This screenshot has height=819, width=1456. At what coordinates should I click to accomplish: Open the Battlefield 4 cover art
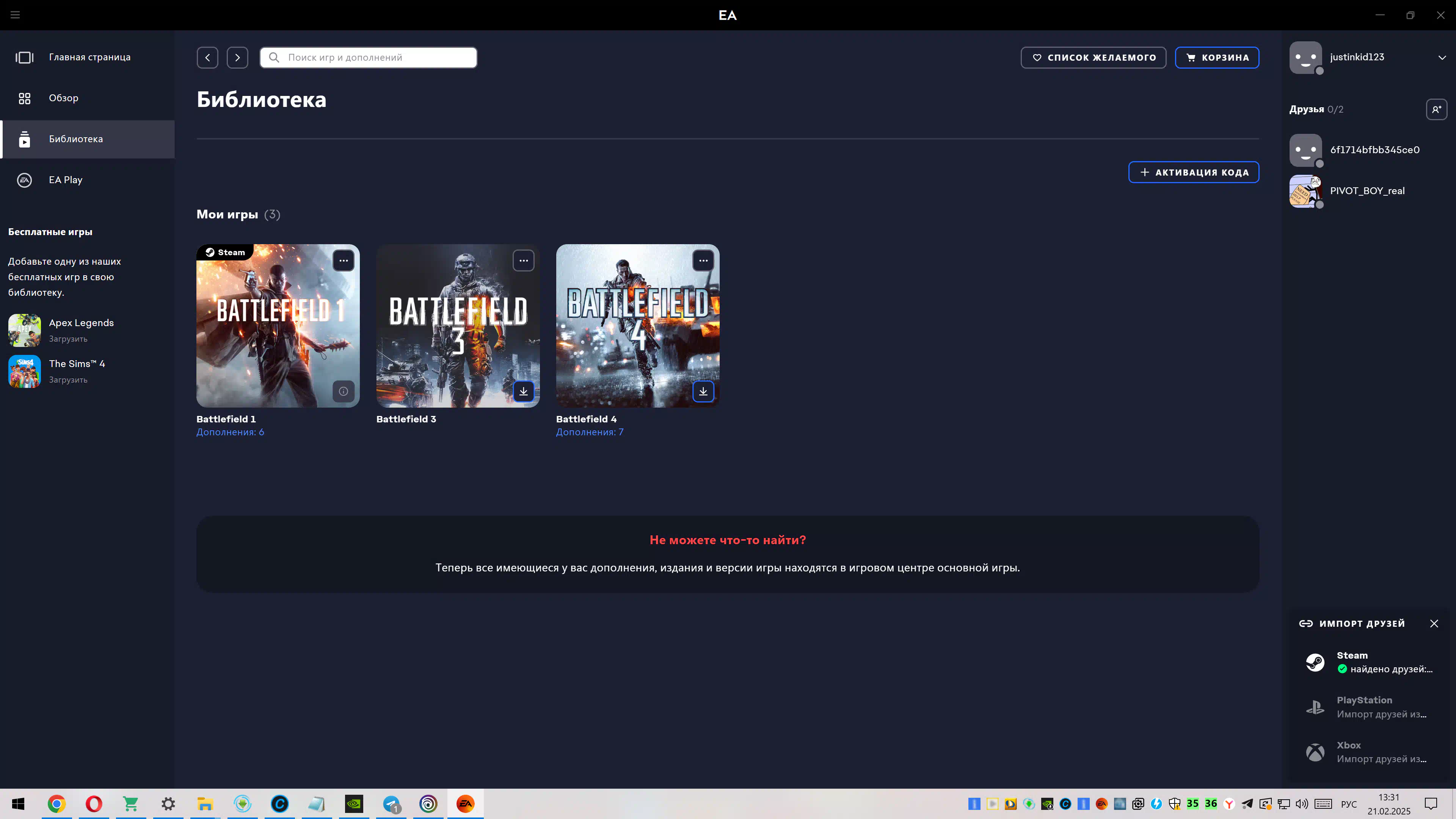coord(637,326)
